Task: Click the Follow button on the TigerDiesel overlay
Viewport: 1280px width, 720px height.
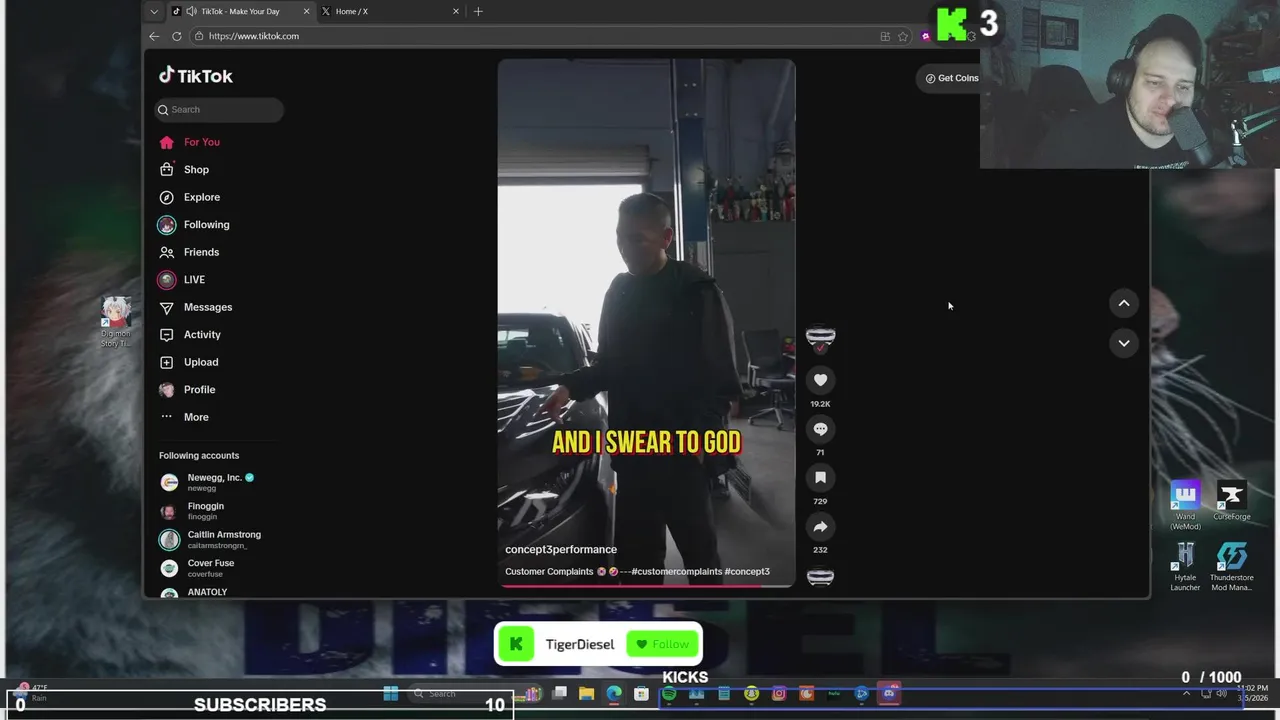Action: click(x=664, y=645)
